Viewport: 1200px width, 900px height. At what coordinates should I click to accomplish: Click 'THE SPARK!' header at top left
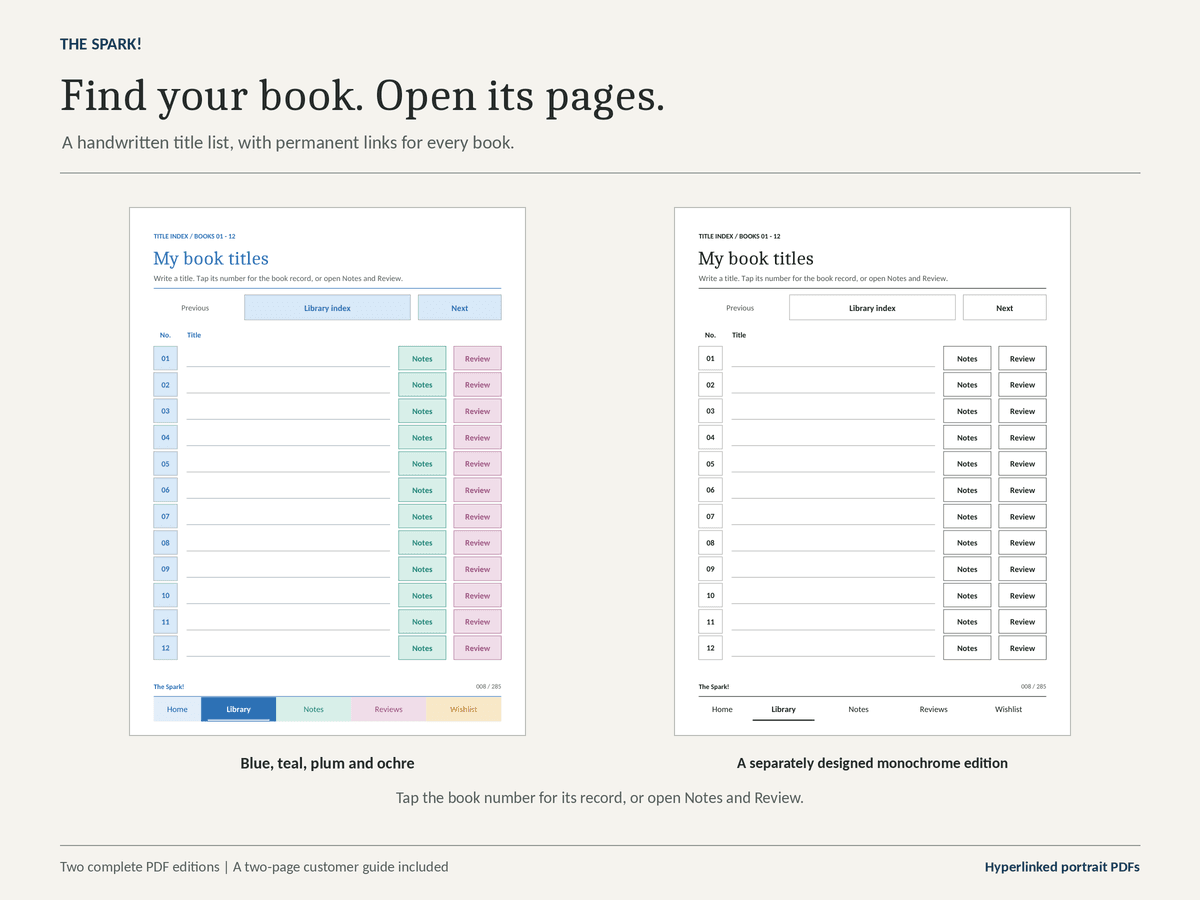click(x=101, y=44)
